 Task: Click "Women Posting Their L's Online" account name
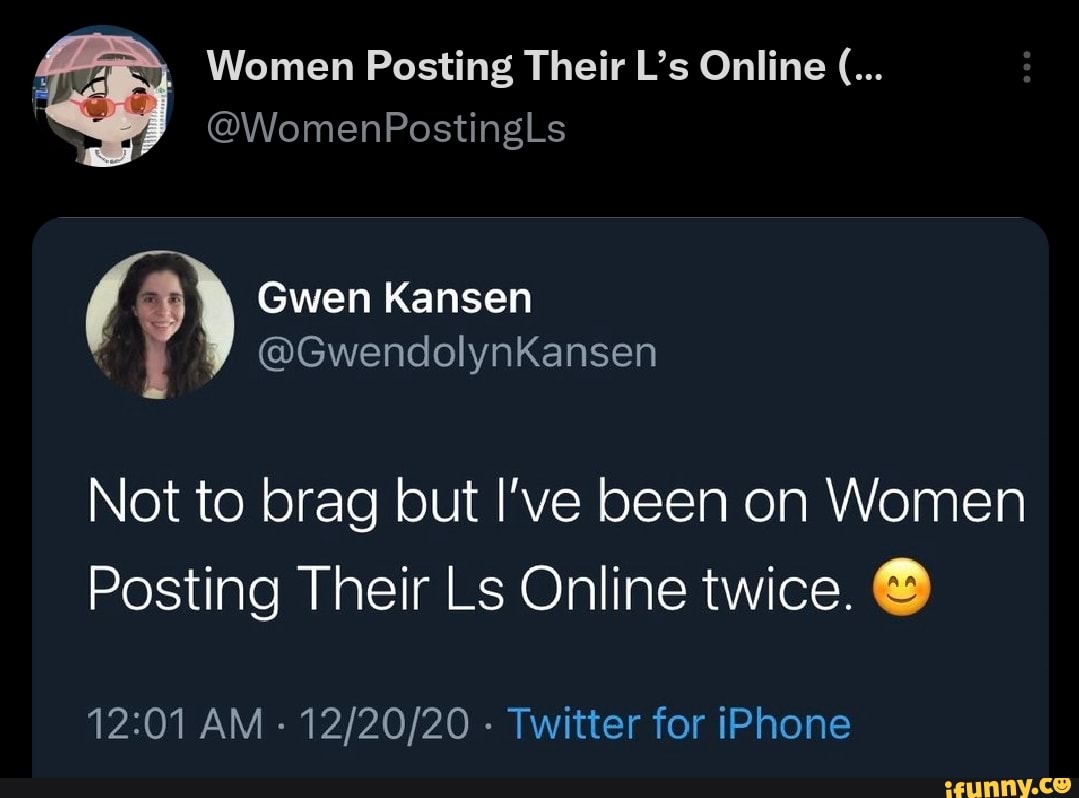[516, 67]
